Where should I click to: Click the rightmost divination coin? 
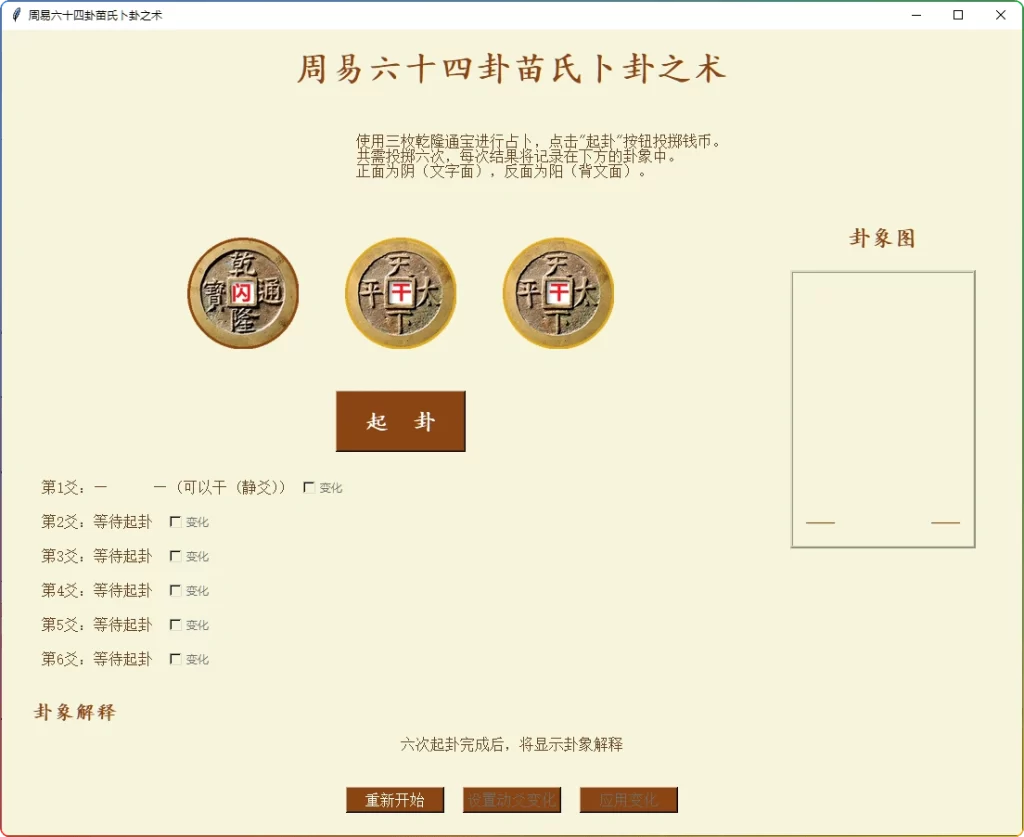pos(558,292)
